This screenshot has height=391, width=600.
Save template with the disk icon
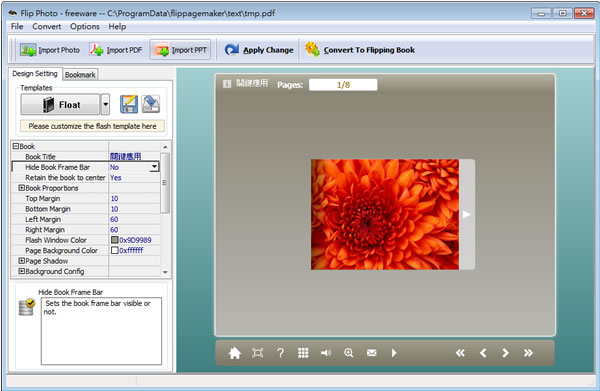(x=129, y=104)
